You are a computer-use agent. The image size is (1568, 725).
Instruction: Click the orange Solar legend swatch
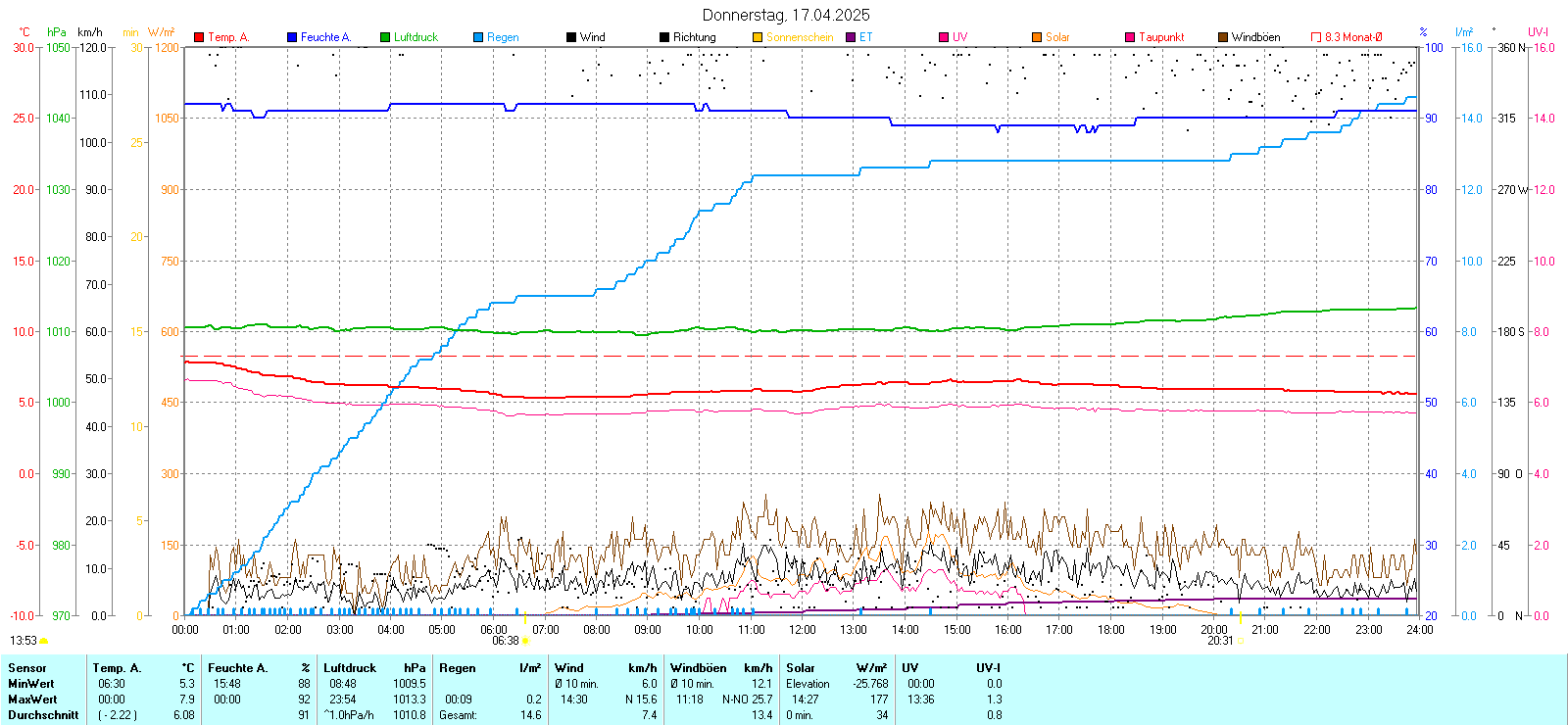pos(1037,37)
